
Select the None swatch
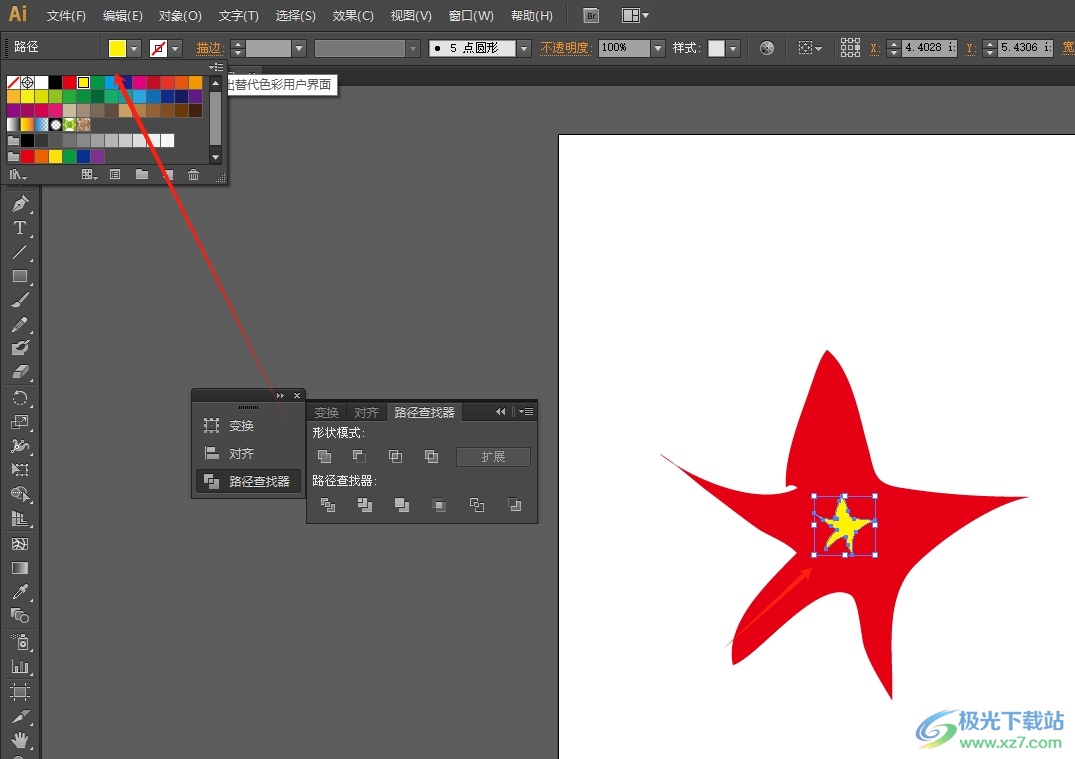[x=14, y=82]
